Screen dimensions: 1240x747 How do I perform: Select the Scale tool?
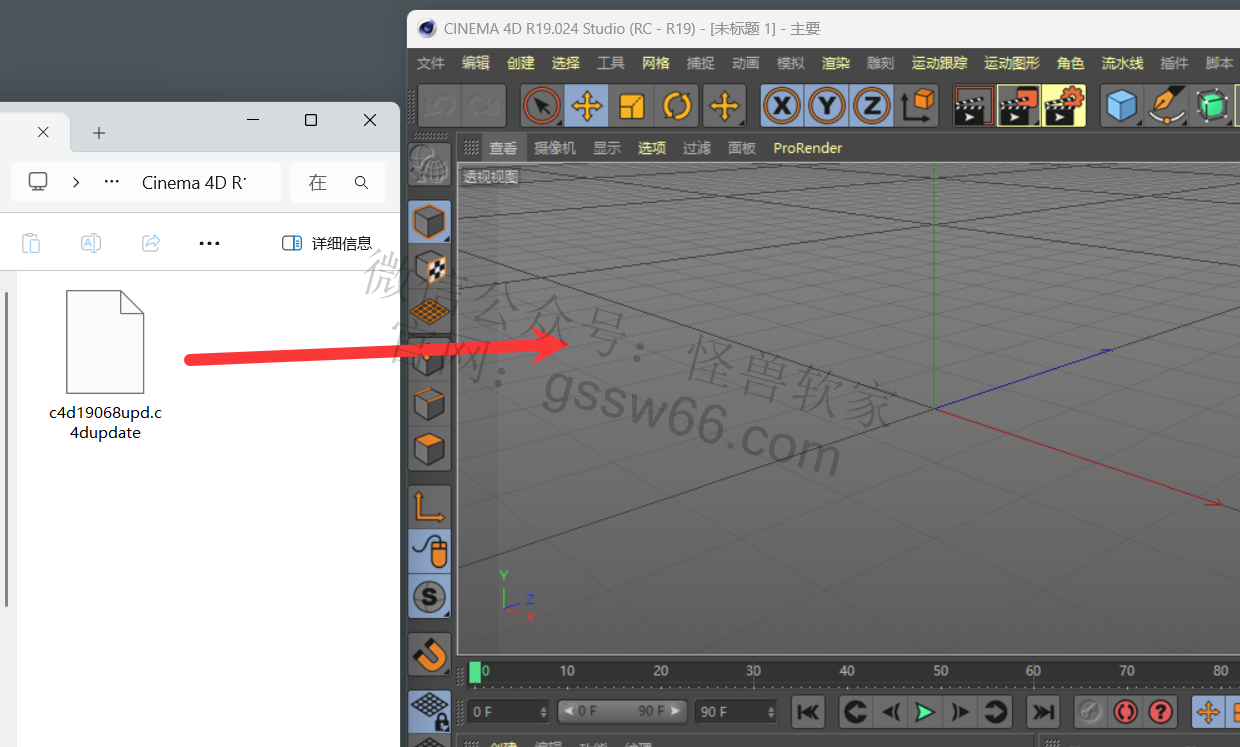point(632,105)
